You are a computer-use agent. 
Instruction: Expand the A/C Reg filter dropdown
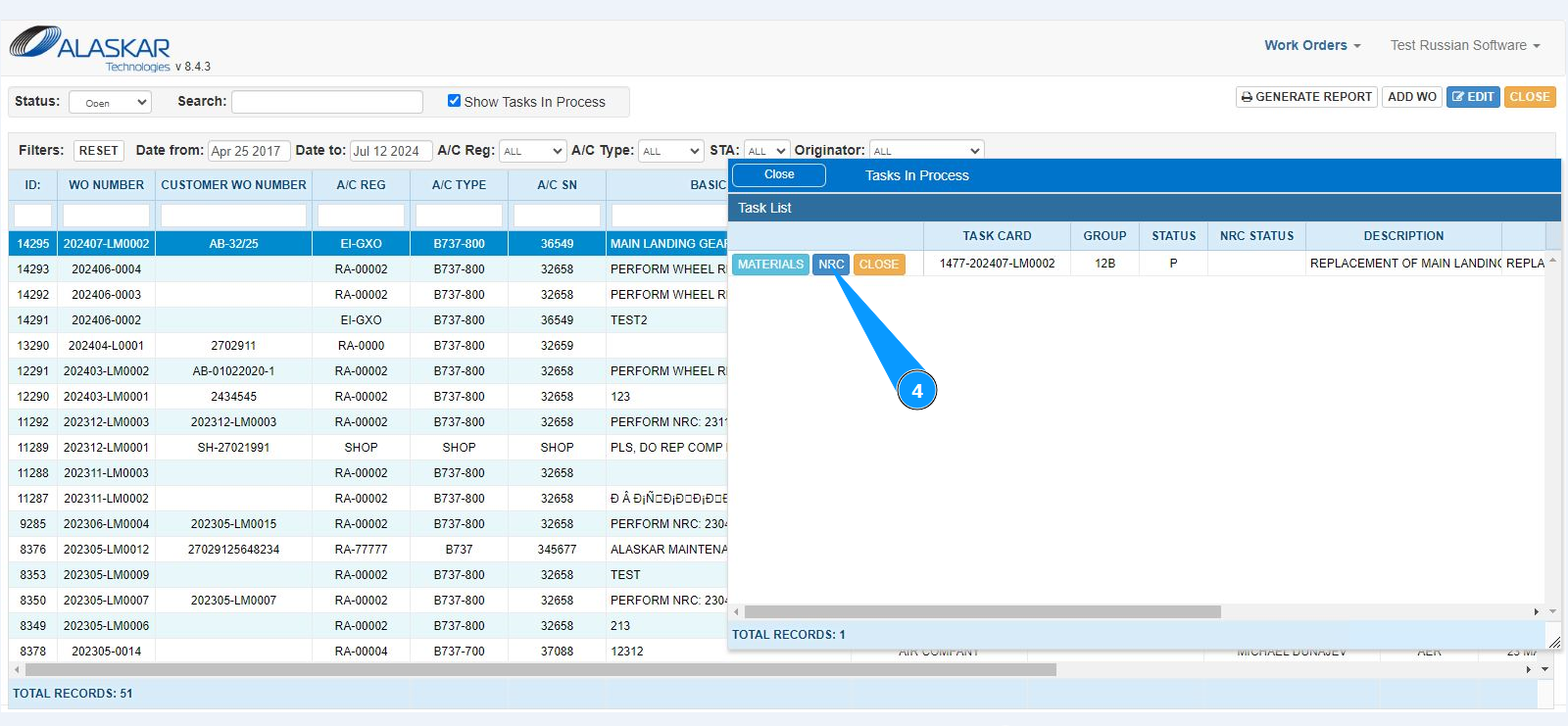[532, 151]
